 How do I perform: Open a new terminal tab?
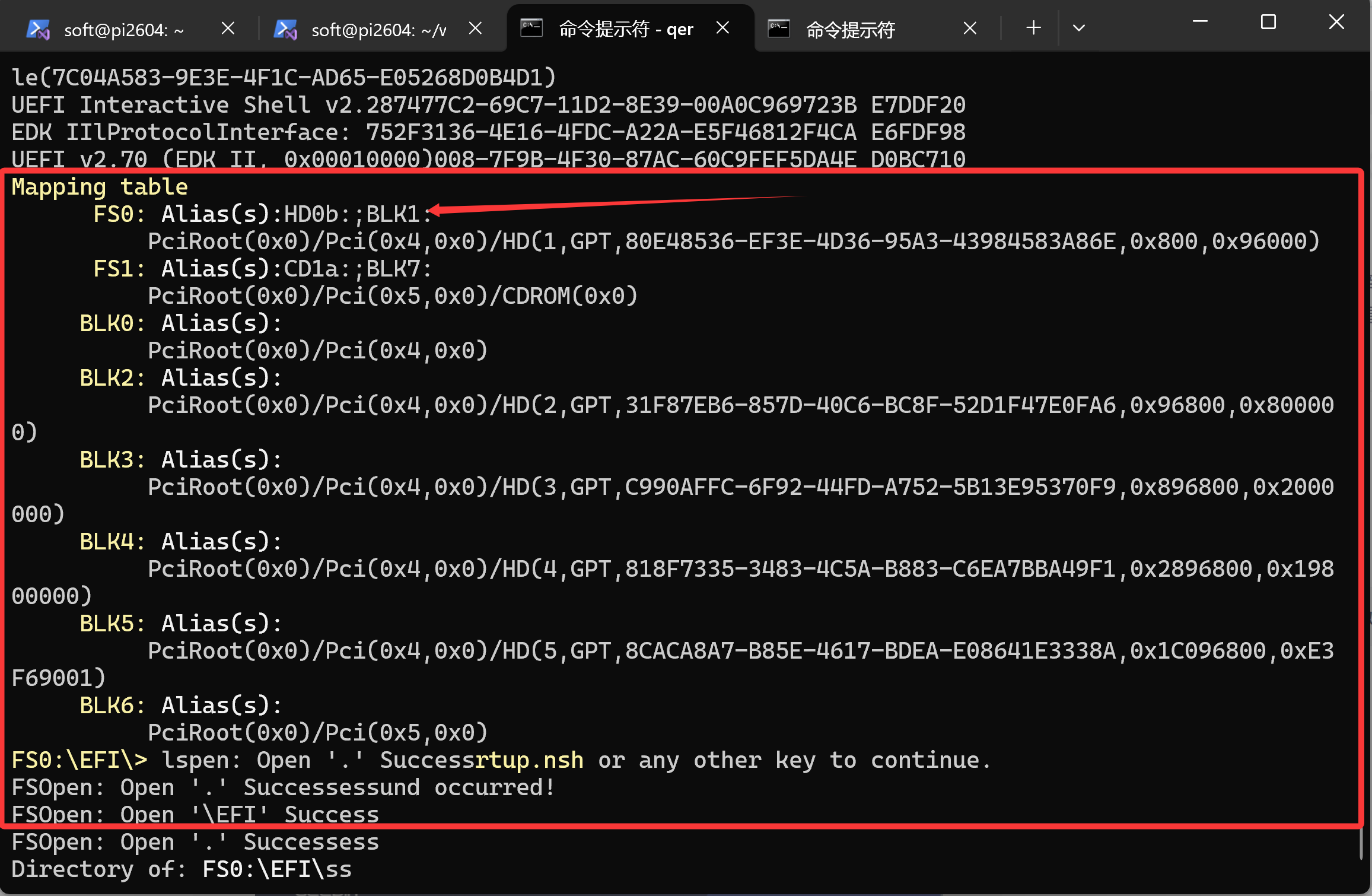click(x=1033, y=28)
